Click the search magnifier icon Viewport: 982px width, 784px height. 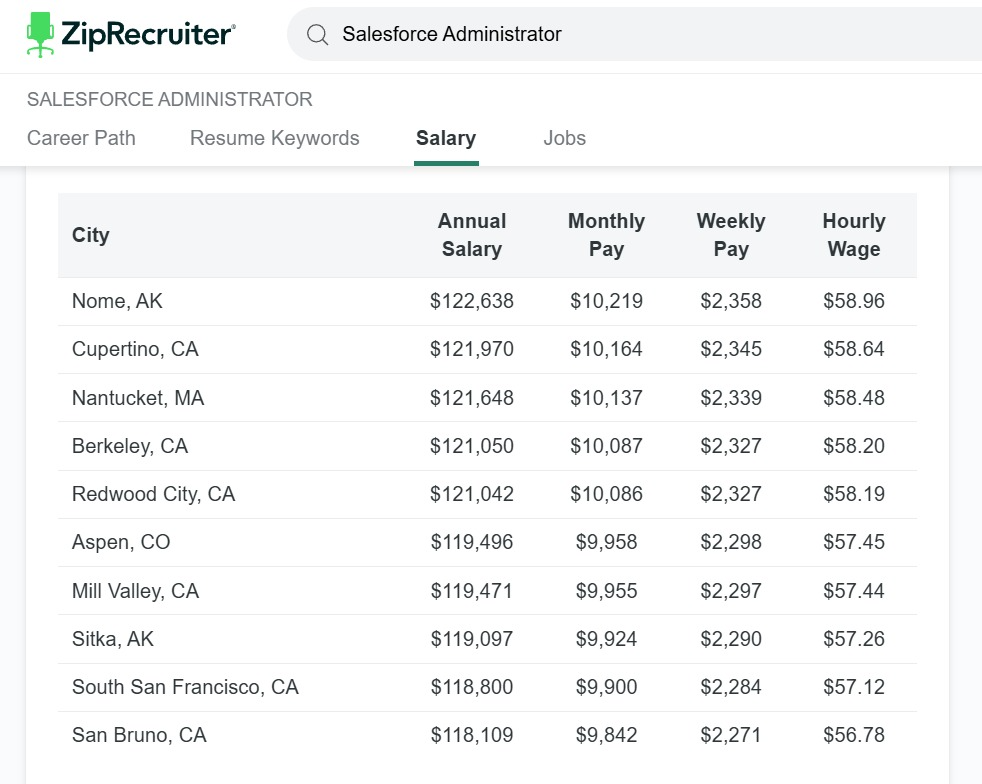317,34
